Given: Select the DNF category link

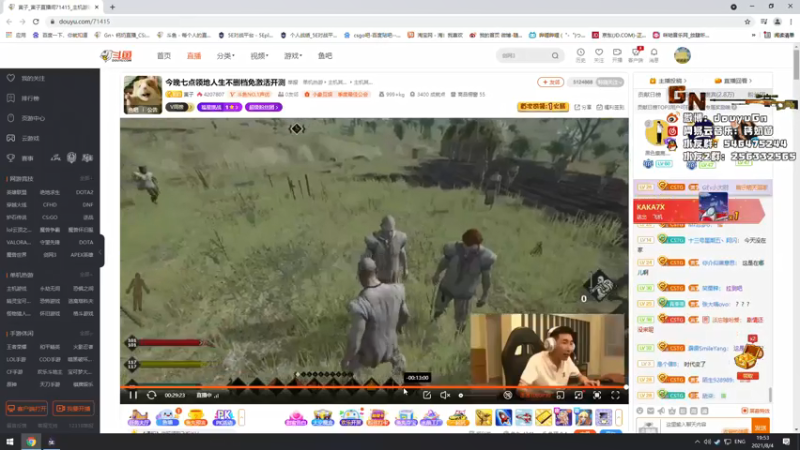Looking at the screenshot, I should coord(88,205).
